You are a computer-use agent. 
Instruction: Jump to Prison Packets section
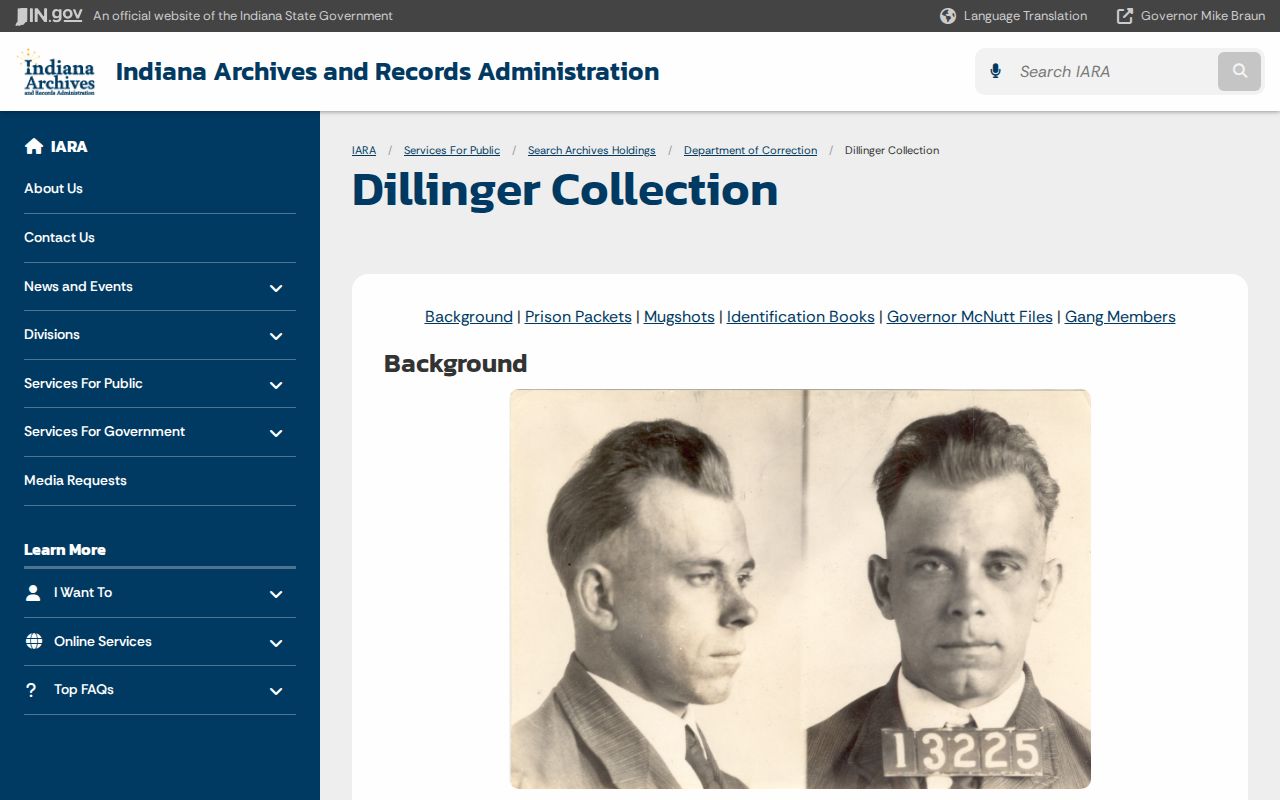[x=578, y=316]
